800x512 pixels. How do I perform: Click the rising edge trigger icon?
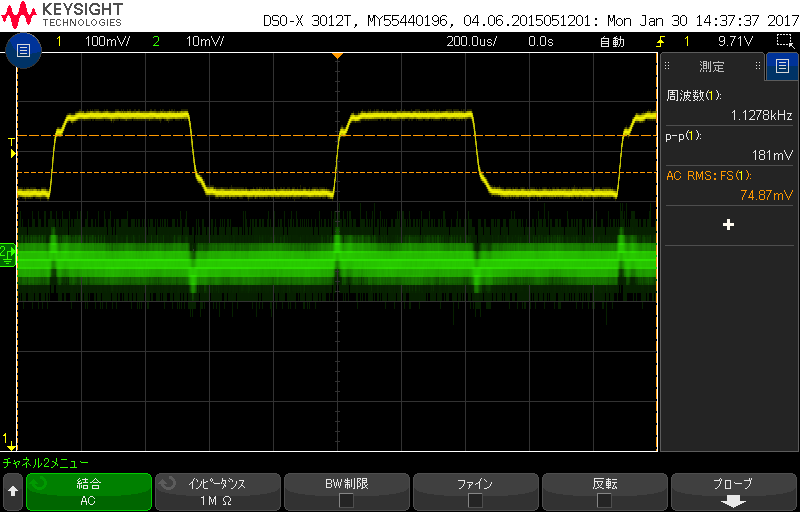[x=660, y=41]
